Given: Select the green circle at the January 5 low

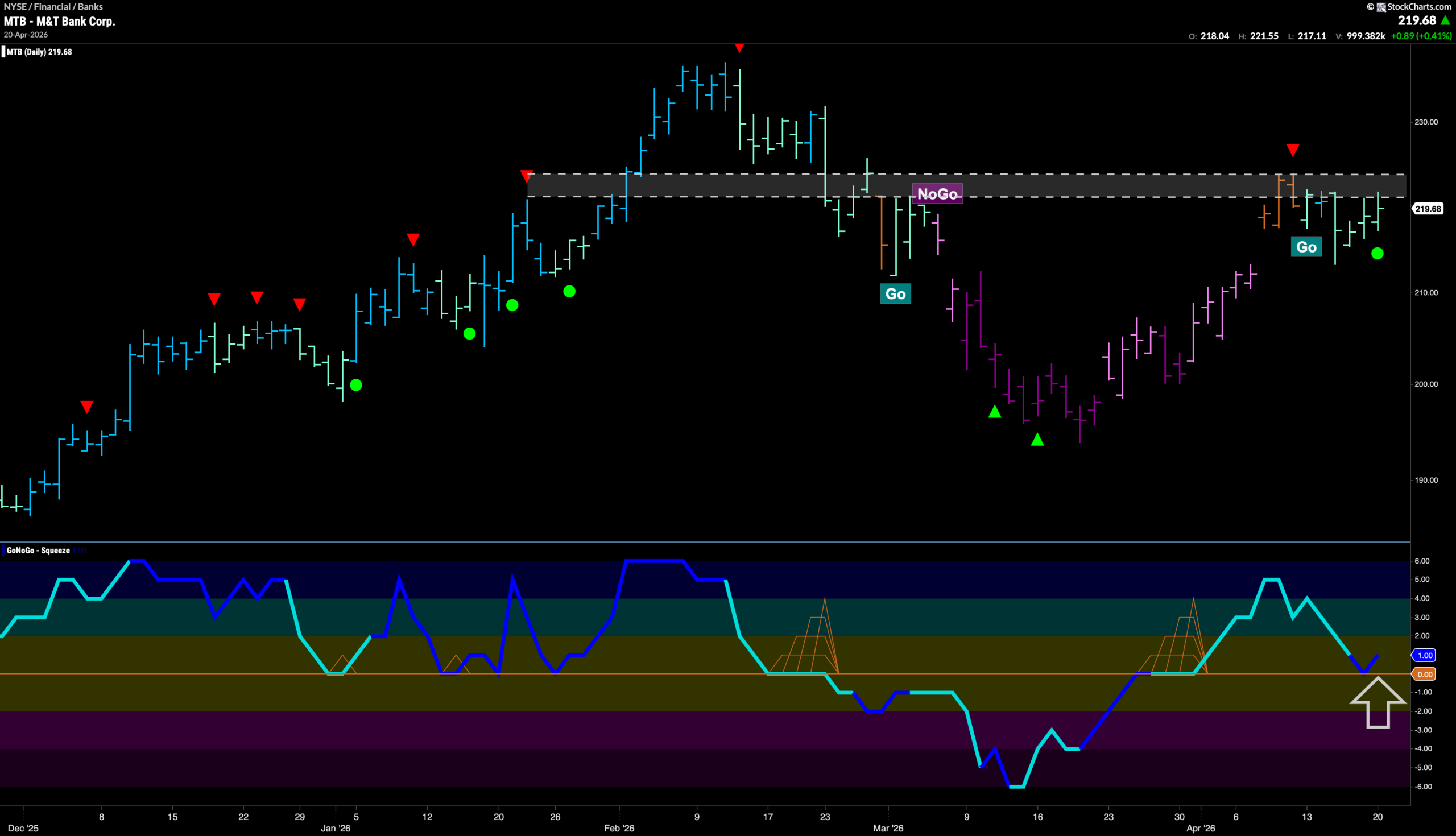Looking at the screenshot, I should click(356, 384).
